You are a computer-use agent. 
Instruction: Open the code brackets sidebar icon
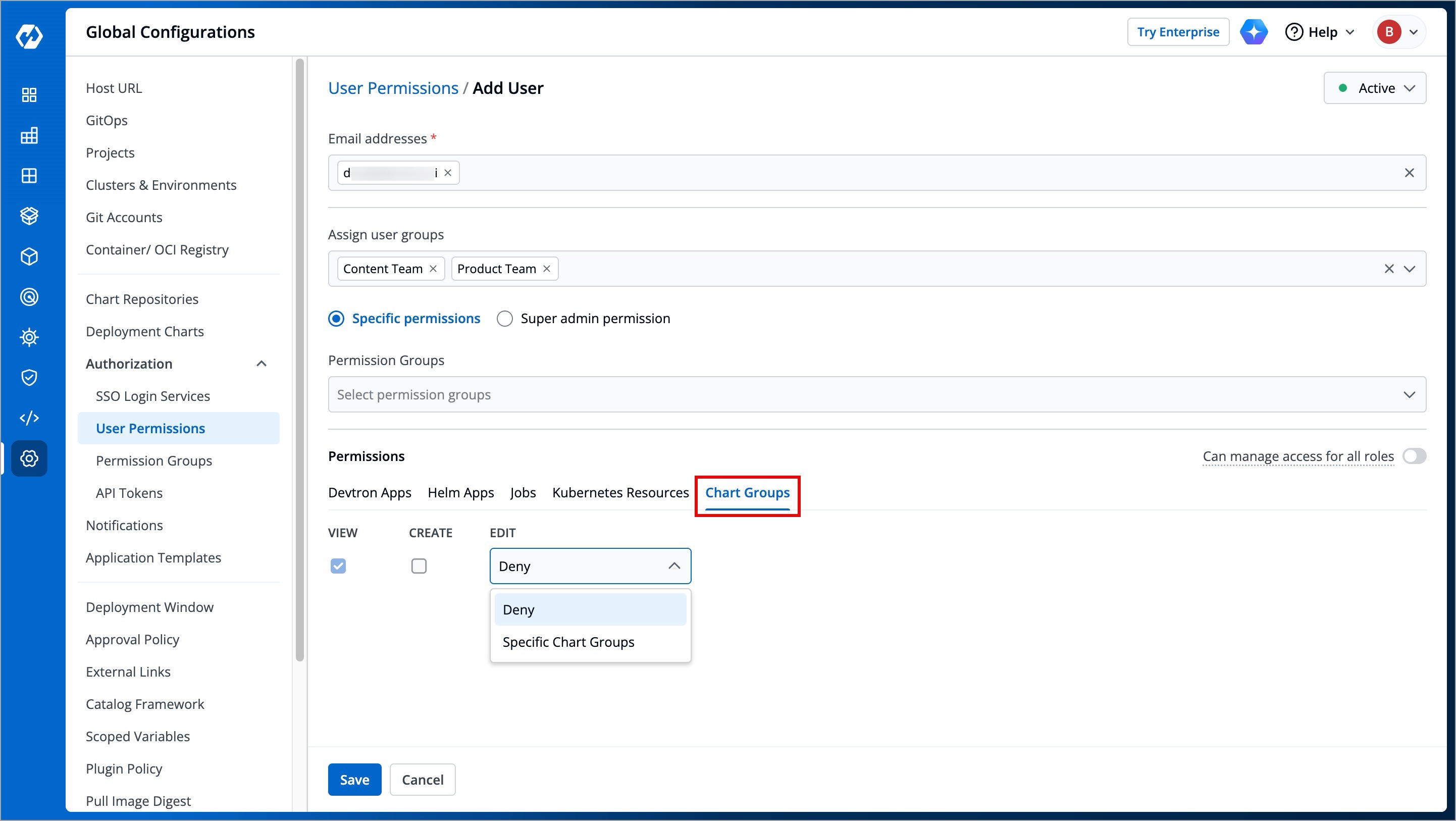[29, 418]
